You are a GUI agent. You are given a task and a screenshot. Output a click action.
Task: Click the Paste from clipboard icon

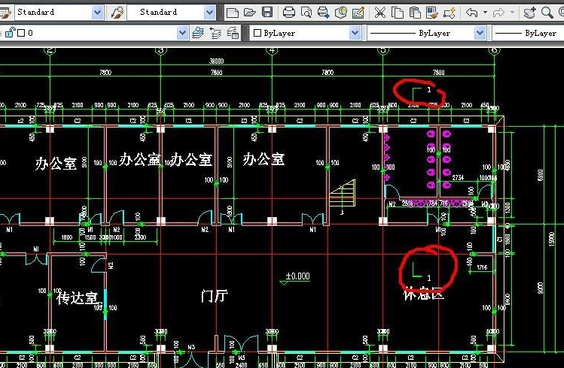click(x=415, y=13)
